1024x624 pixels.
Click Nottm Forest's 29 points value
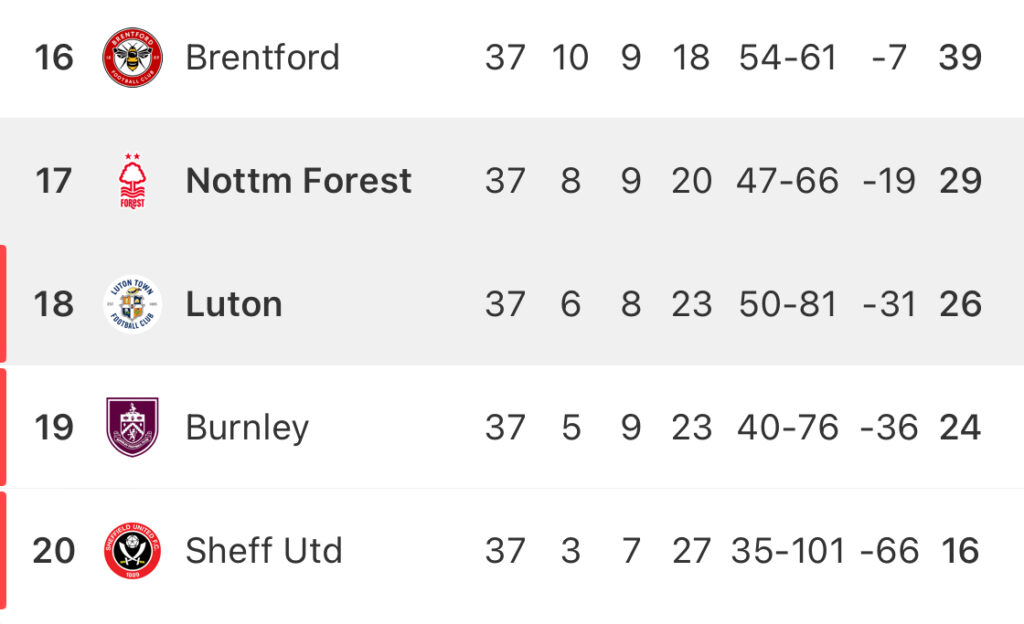tap(960, 181)
